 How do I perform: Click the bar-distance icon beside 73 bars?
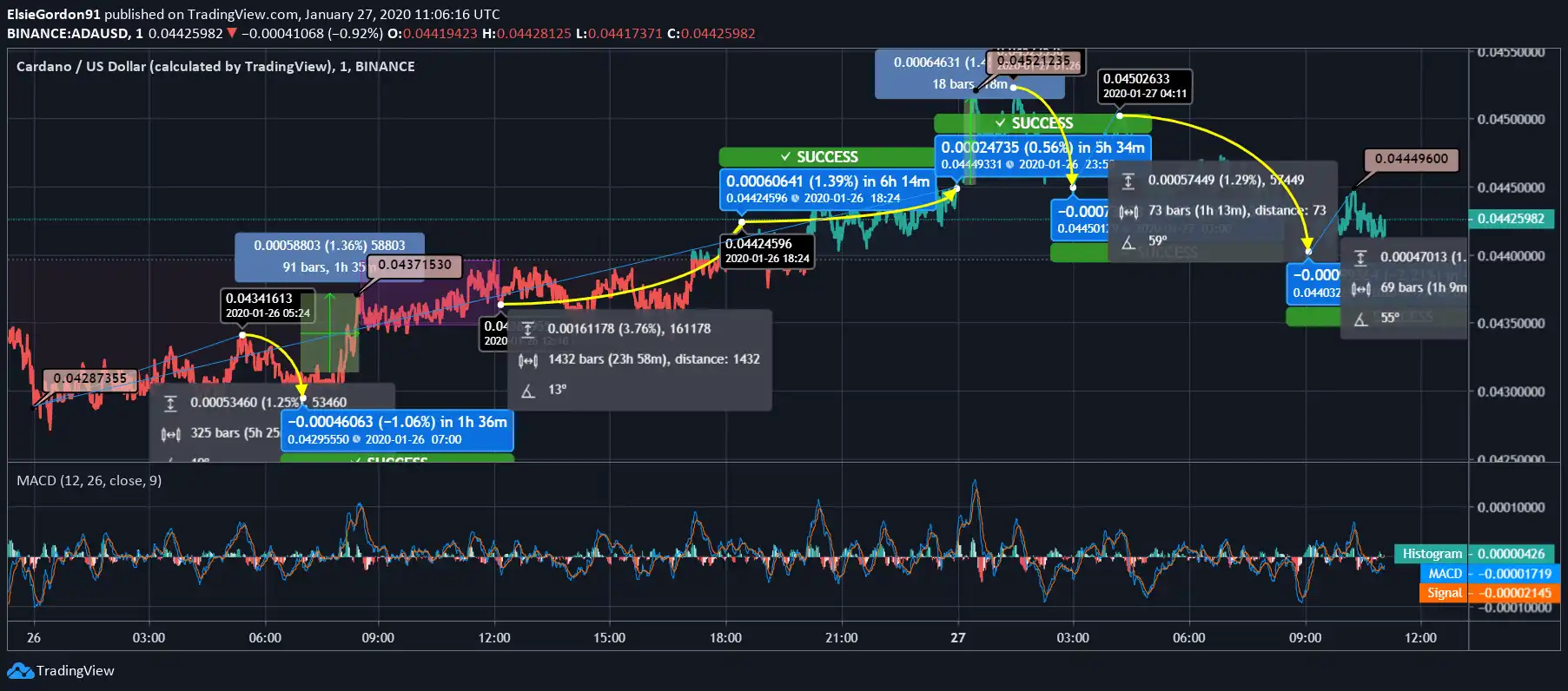tap(1128, 211)
